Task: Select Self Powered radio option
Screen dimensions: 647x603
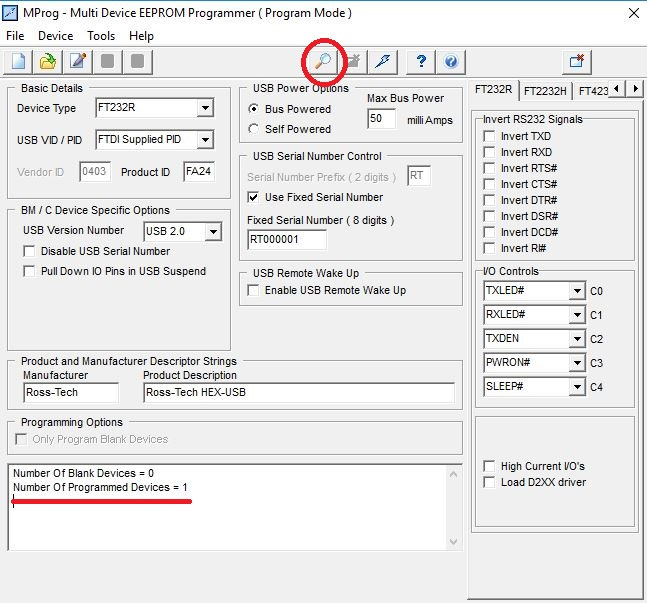Action: [x=254, y=129]
